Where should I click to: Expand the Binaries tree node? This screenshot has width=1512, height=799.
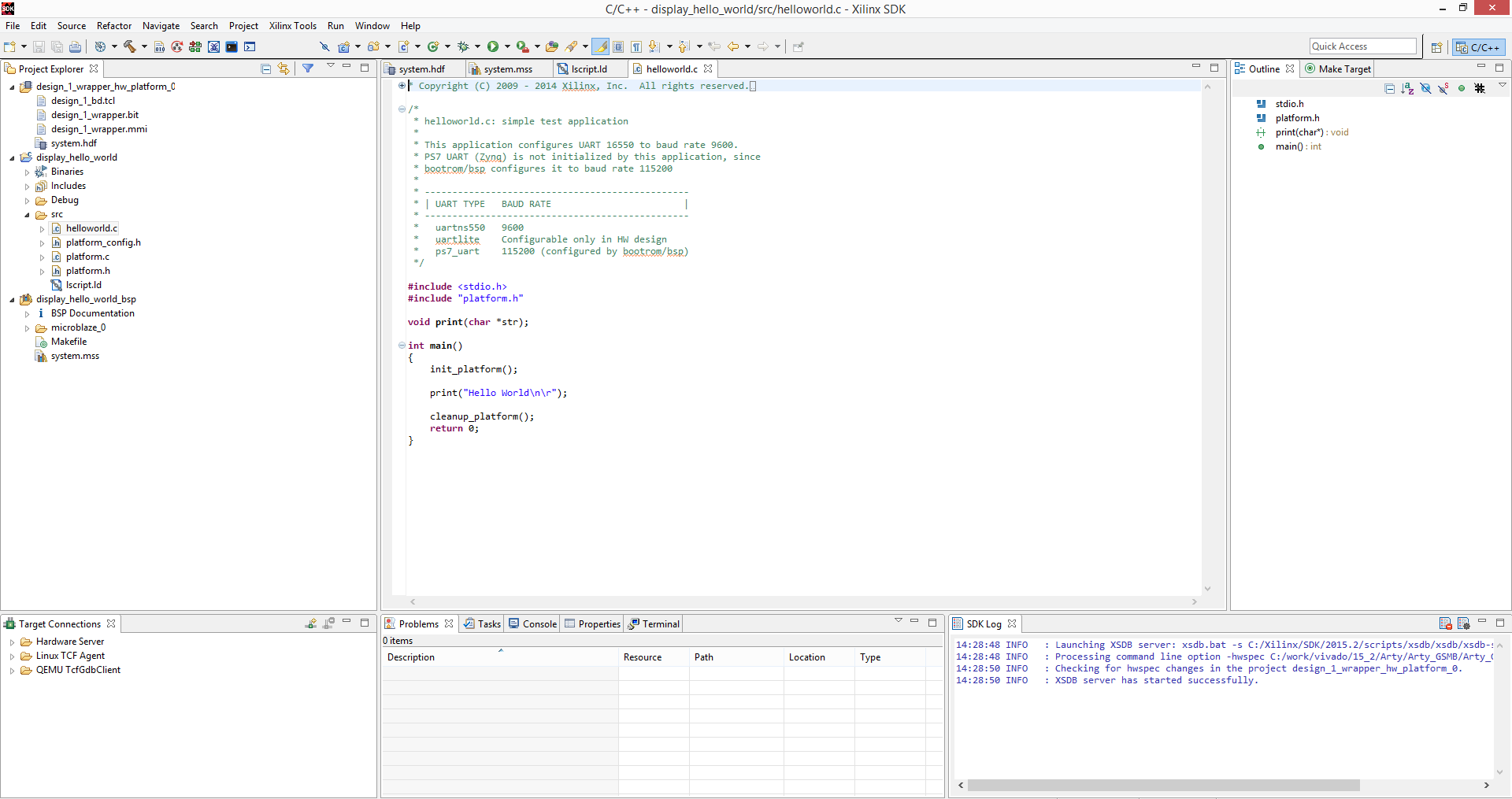point(27,172)
